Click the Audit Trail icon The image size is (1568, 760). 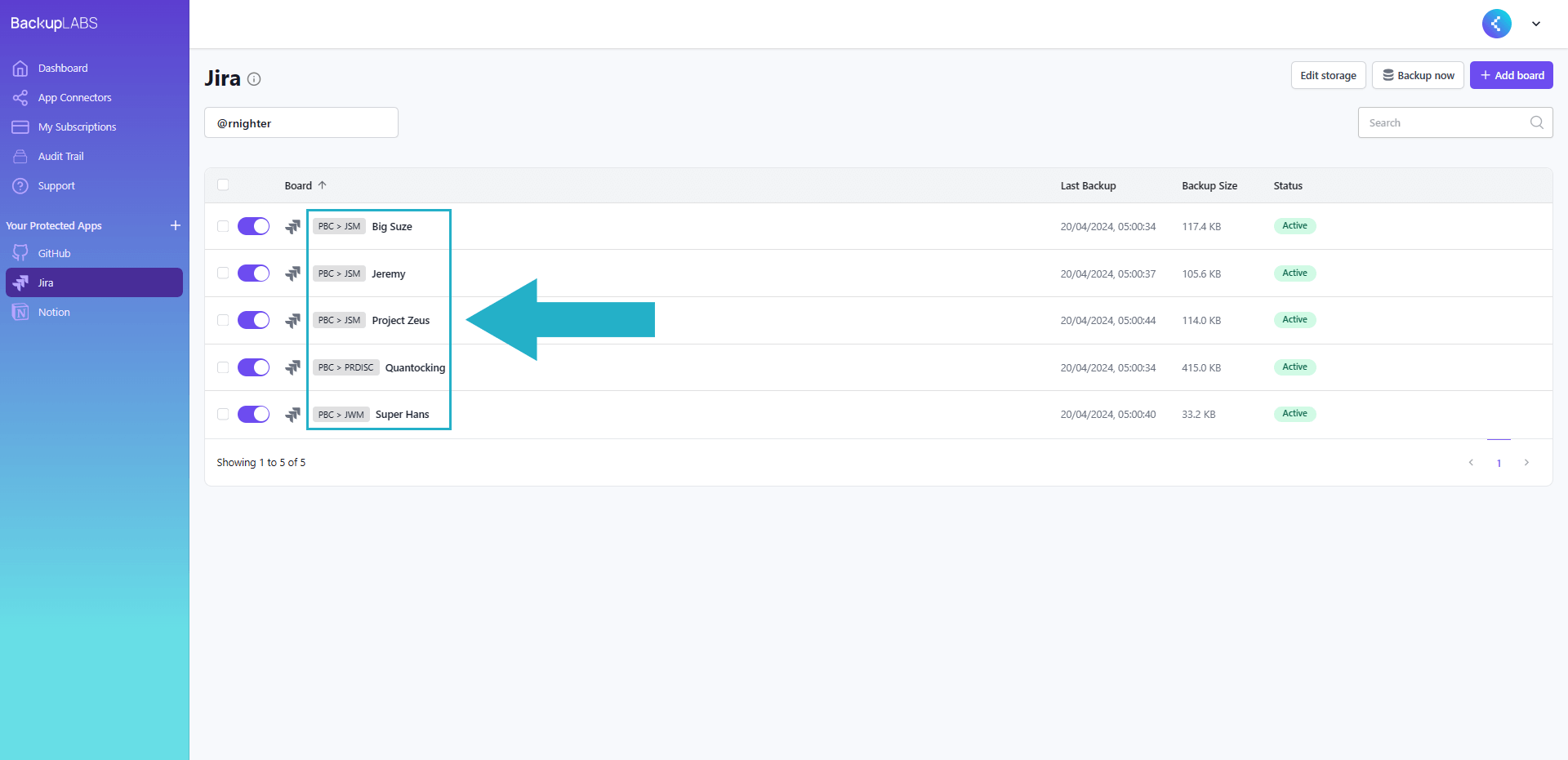20,157
